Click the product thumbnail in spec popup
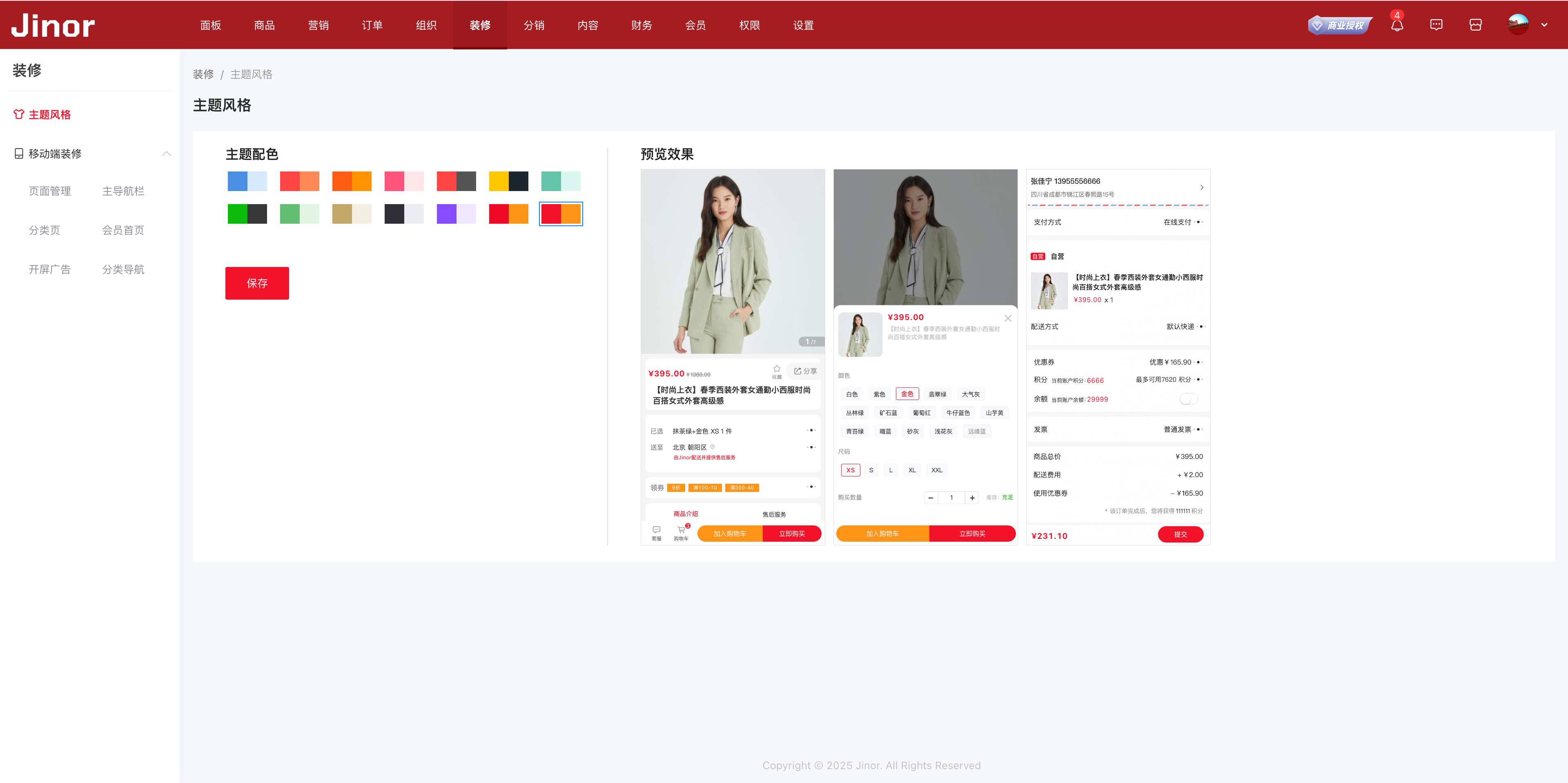This screenshot has height=783, width=1568. click(x=860, y=335)
